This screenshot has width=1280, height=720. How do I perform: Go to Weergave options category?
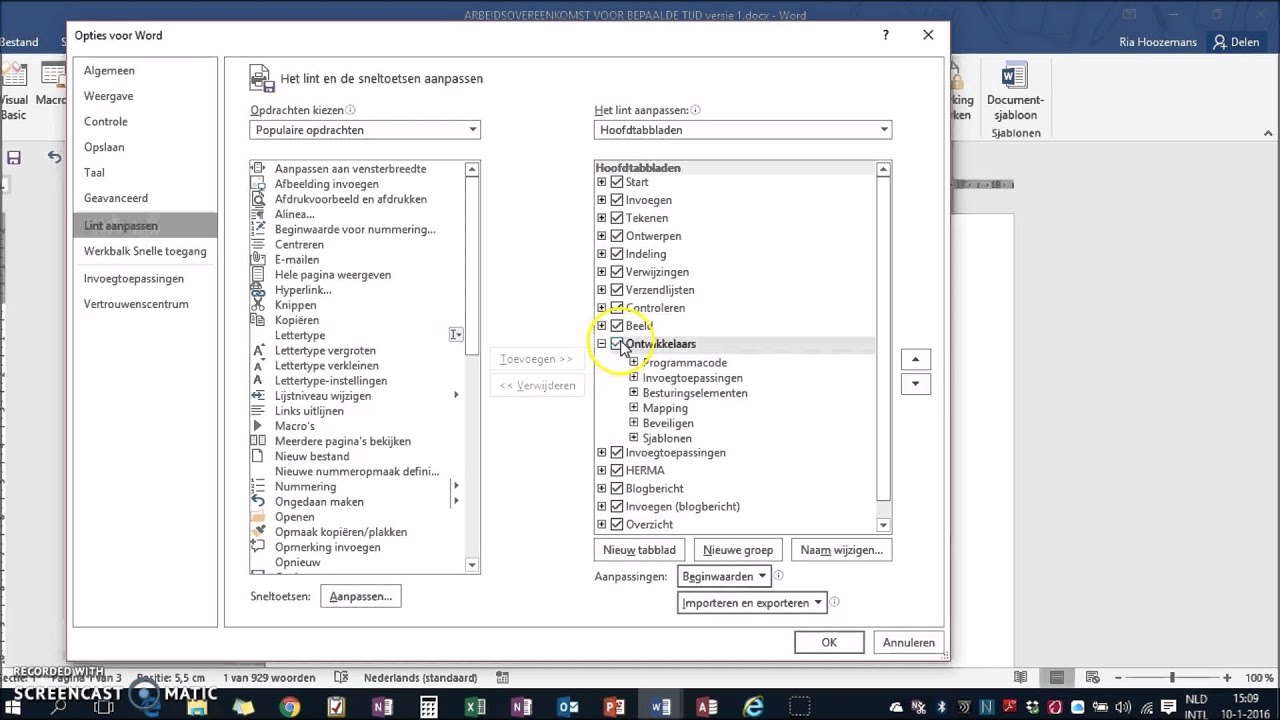(108, 96)
